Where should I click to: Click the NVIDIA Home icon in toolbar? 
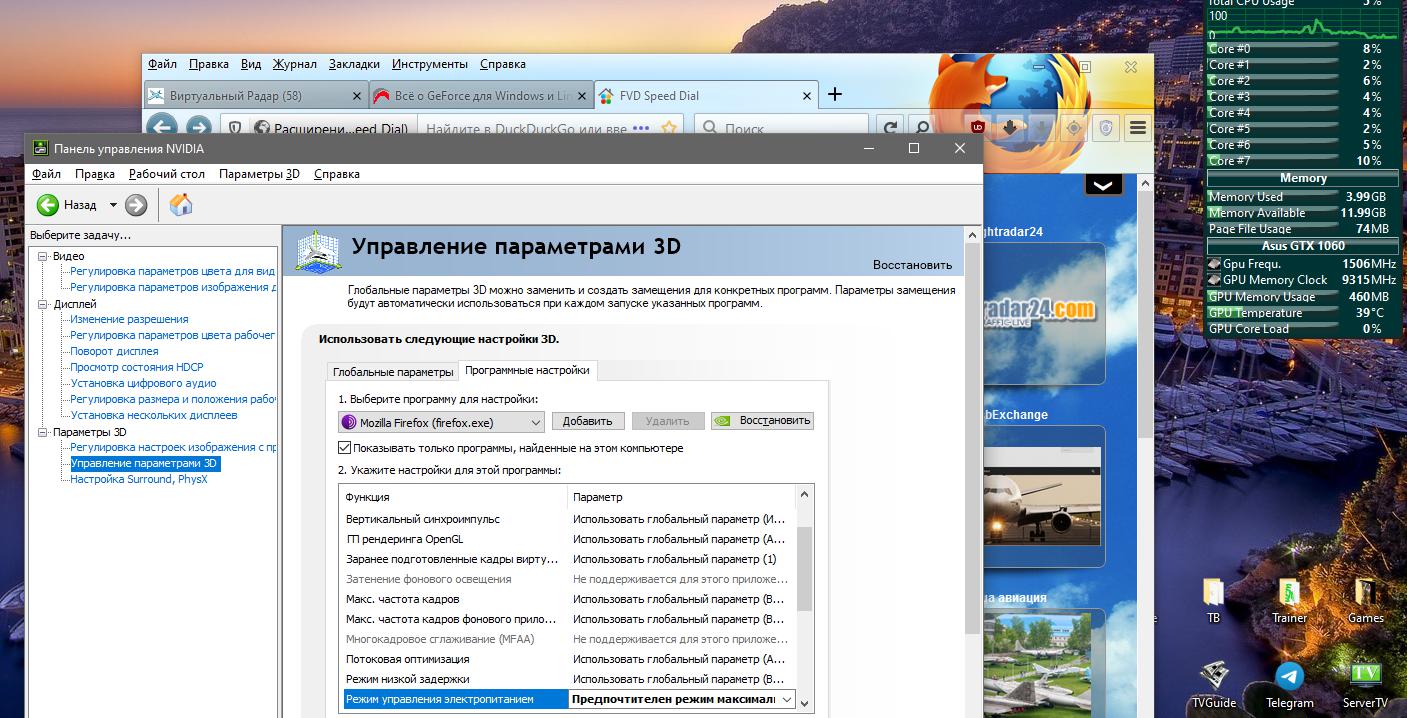(x=181, y=205)
